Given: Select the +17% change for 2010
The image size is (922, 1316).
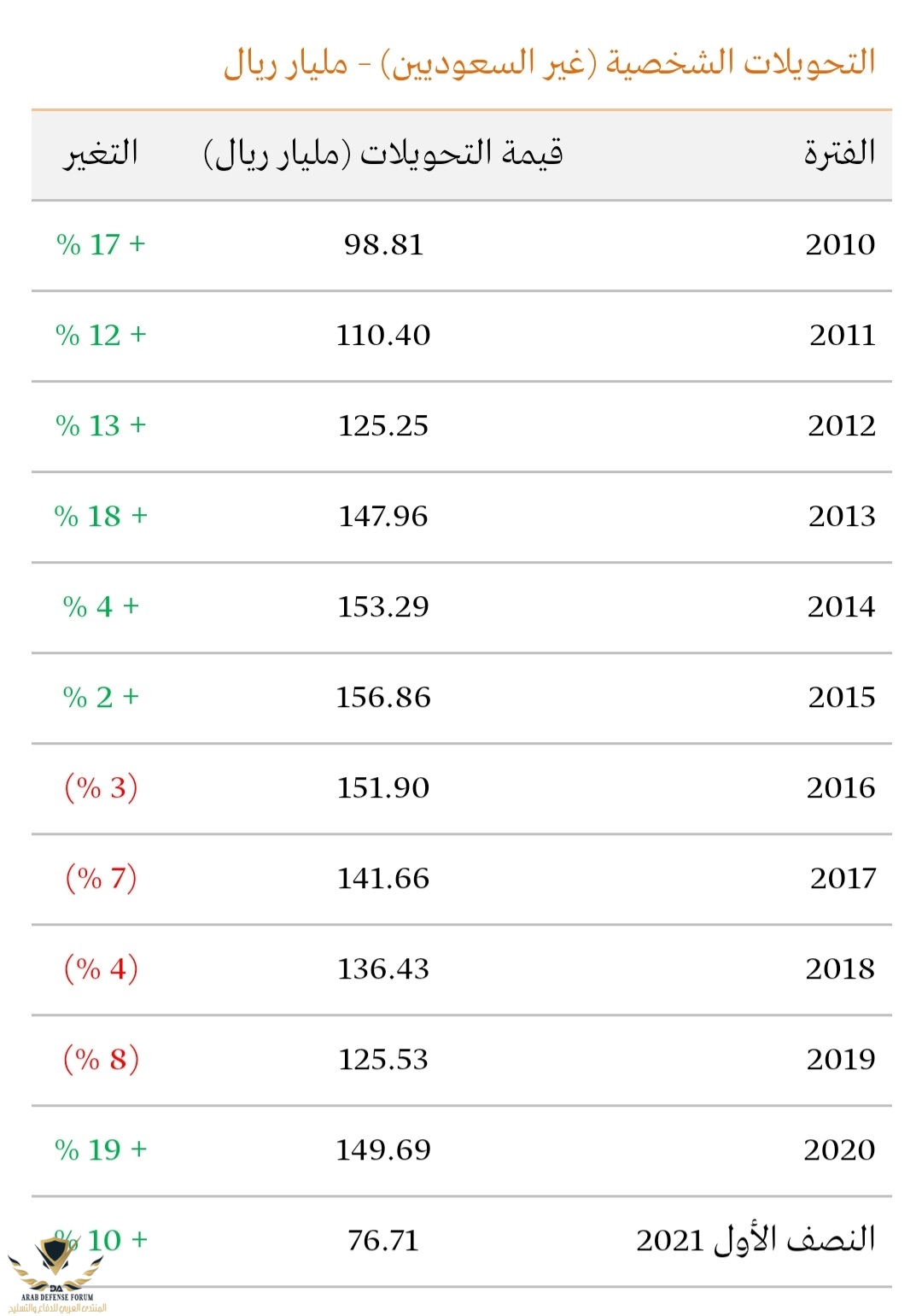Looking at the screenshot, I should click(x=102, y=245).
